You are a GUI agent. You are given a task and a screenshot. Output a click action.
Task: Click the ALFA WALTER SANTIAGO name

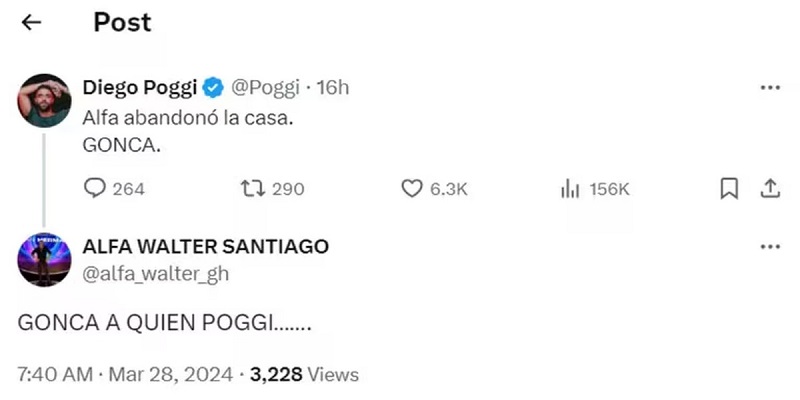206,246
